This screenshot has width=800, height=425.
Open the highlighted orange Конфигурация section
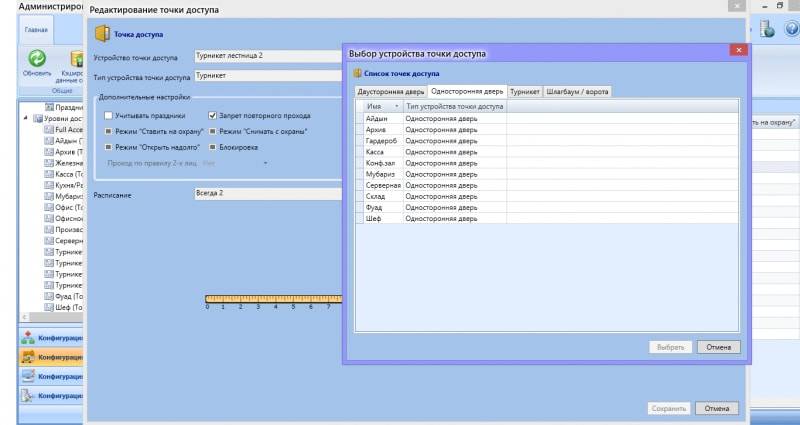[51, 357]
